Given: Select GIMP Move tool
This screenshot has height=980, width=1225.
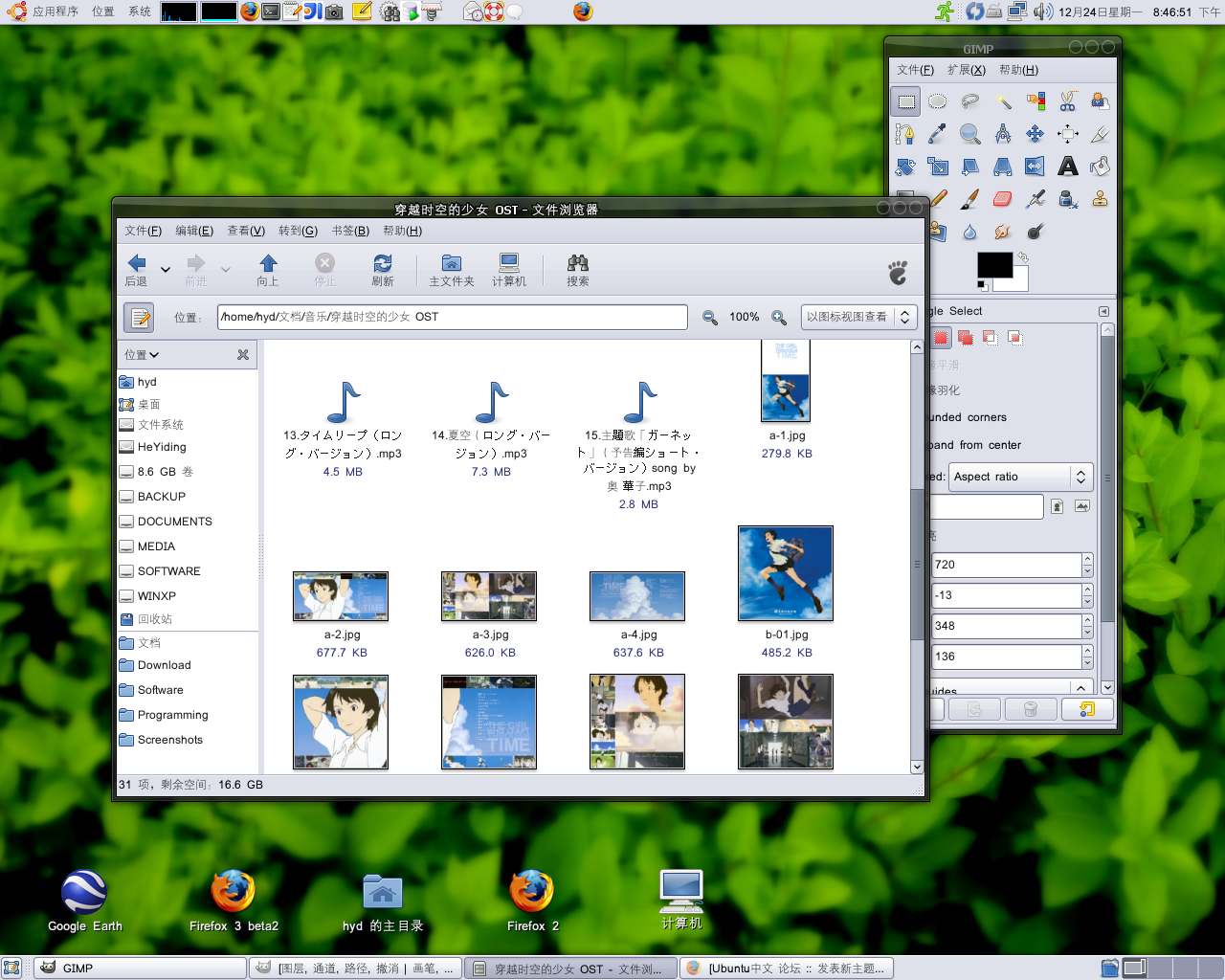Looking at the screenshot, I should point(1036,134).
